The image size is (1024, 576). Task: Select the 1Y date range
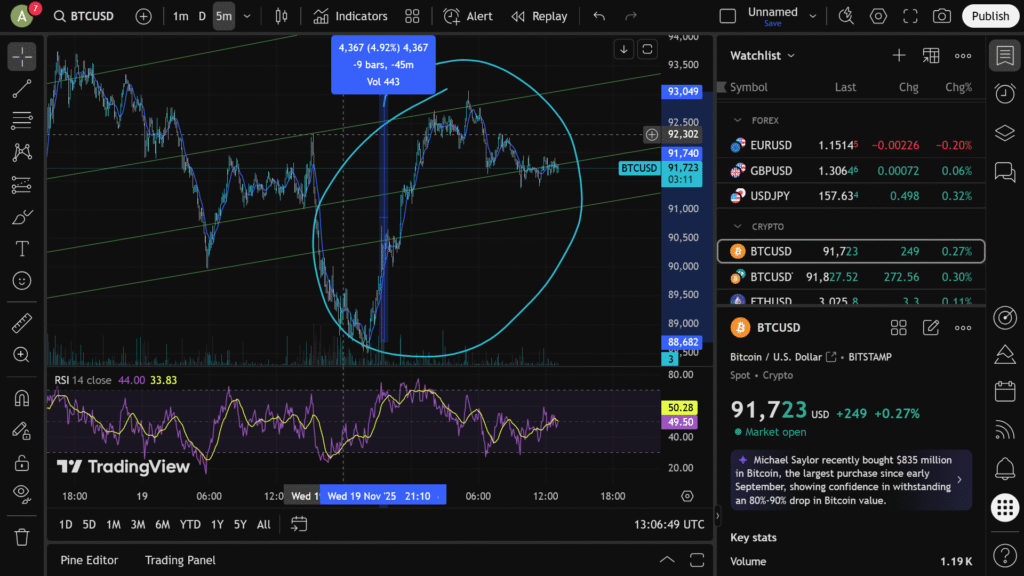coord(217,524)
